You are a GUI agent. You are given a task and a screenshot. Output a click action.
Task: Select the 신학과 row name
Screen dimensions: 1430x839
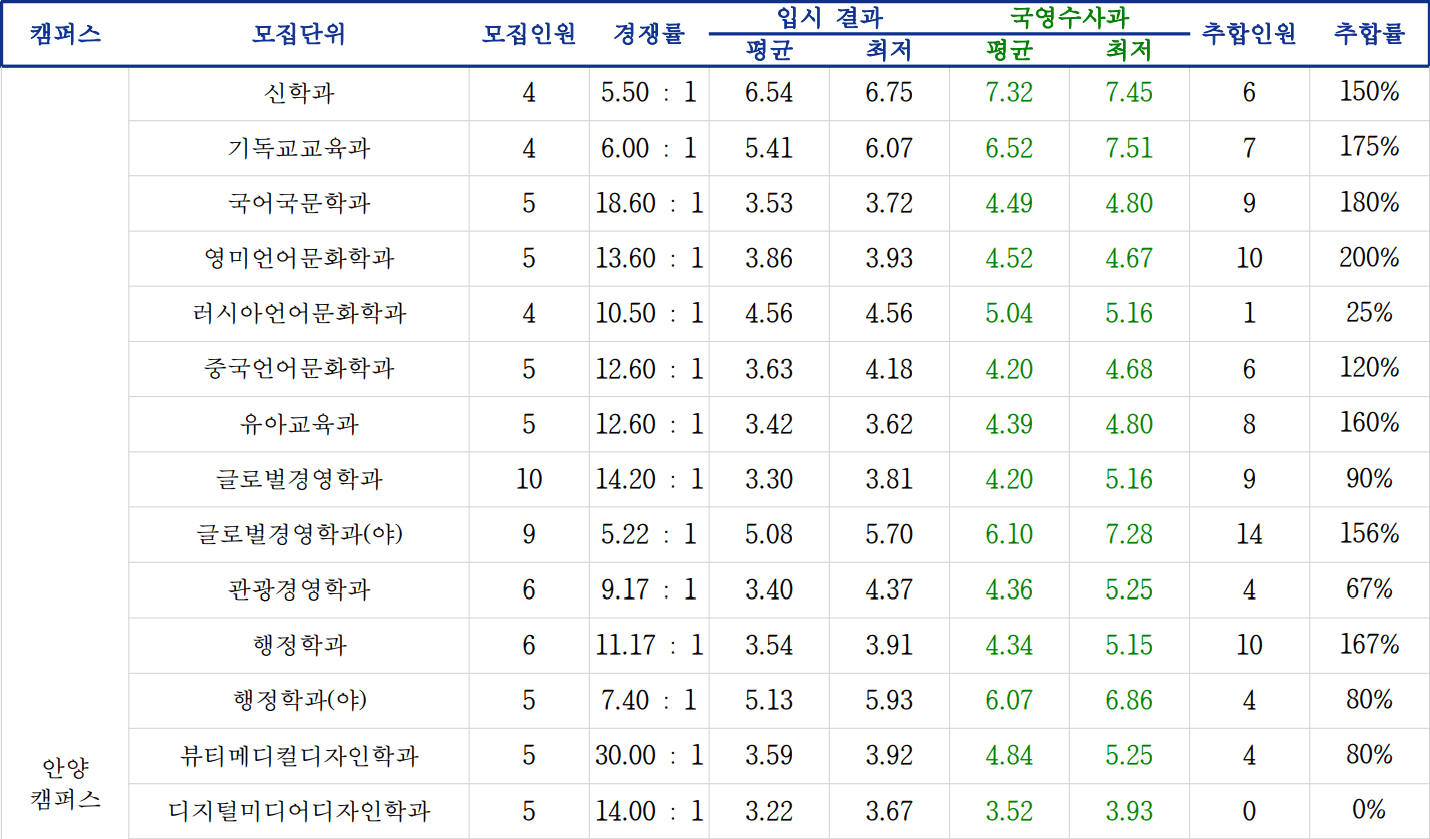(x=299, y=93)
